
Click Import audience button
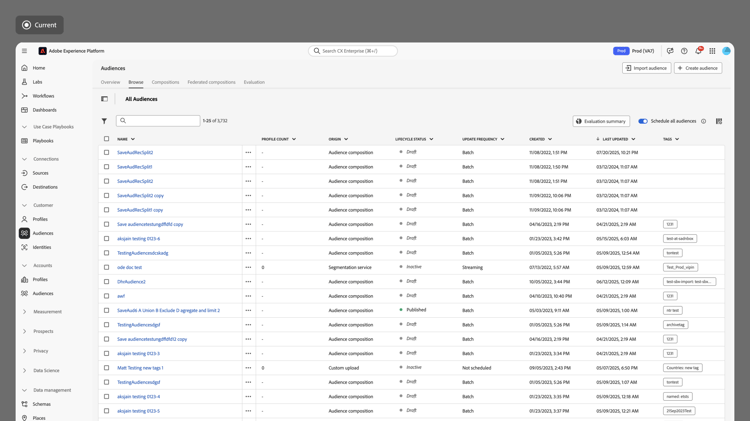(646, 68)
